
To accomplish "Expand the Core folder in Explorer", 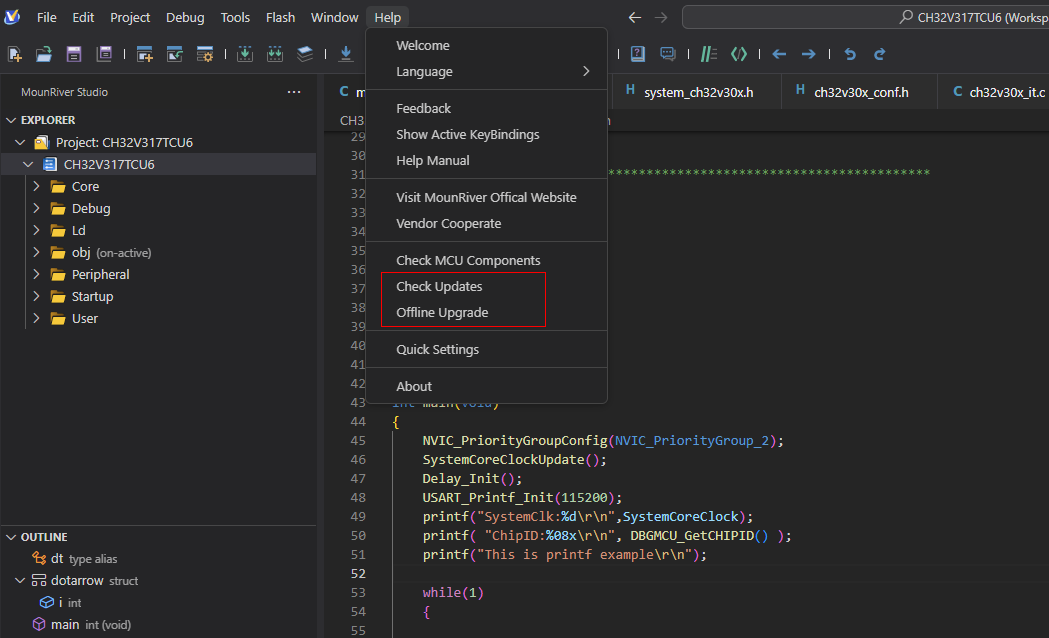I will click(36, 186).
